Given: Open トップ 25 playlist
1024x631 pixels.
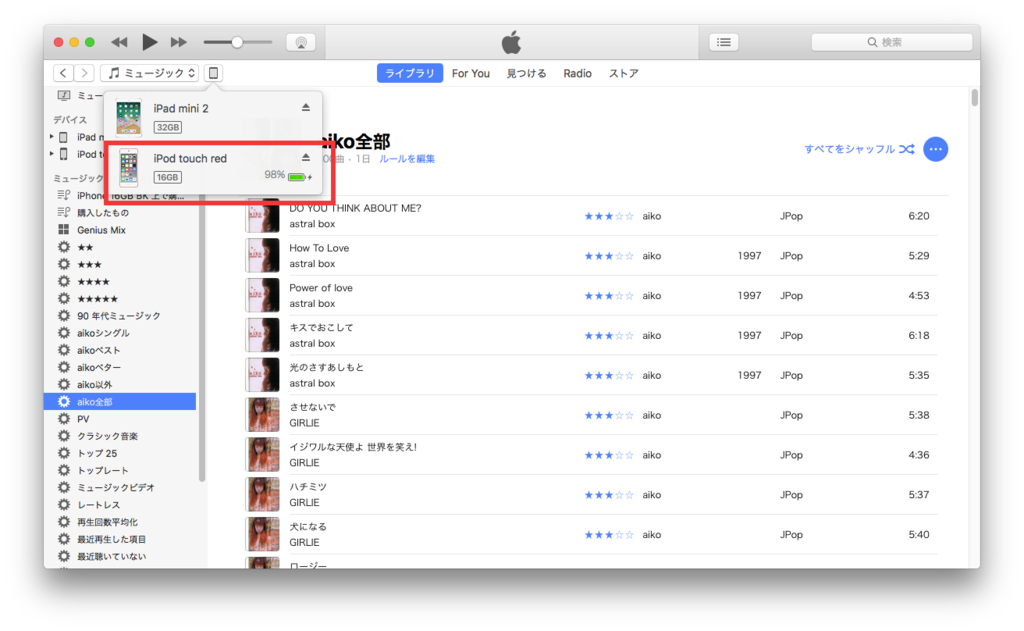Looking at the screenshot, I should click(x=97, y=453).
